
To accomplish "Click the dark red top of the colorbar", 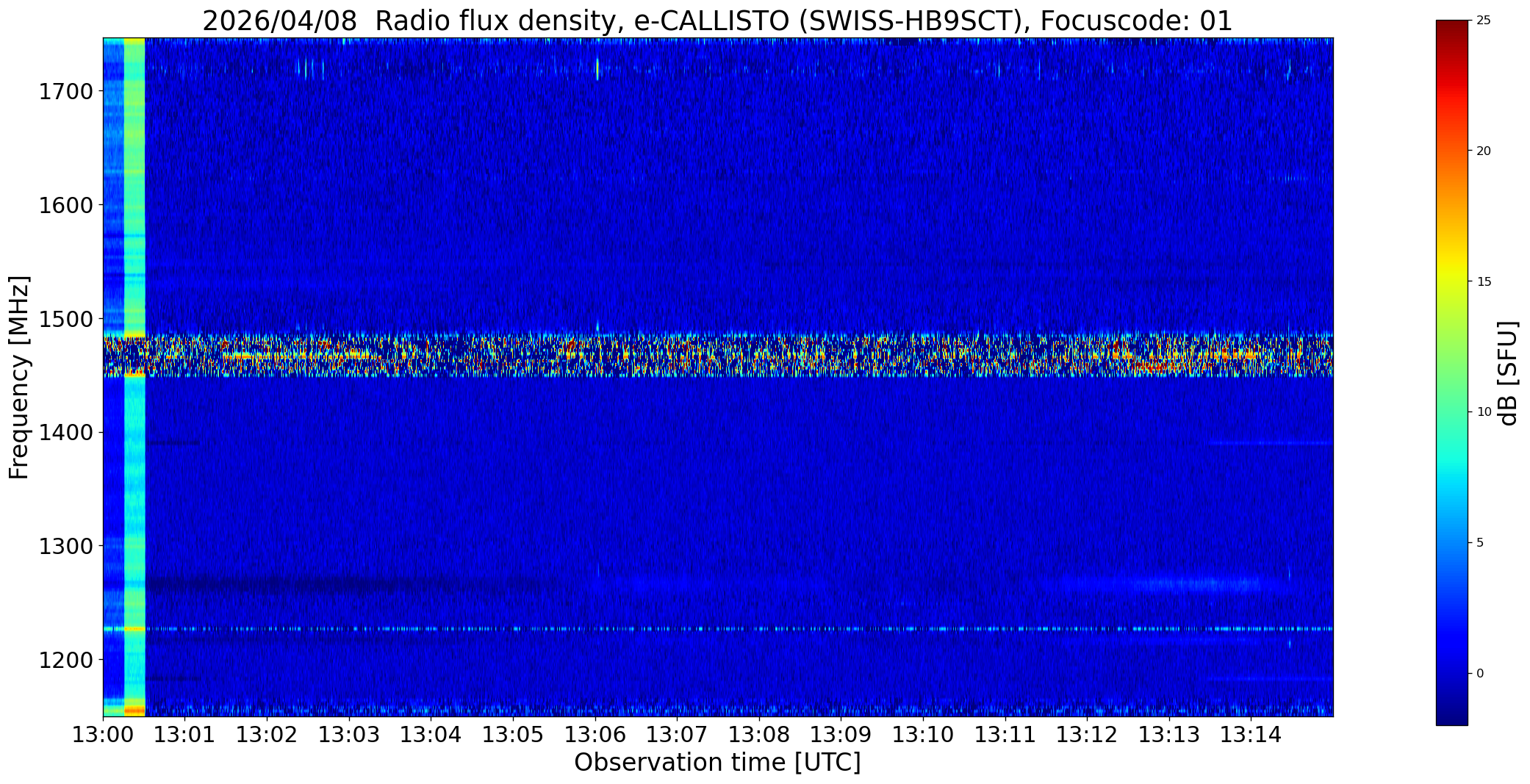I will (x=1452, y=29).
